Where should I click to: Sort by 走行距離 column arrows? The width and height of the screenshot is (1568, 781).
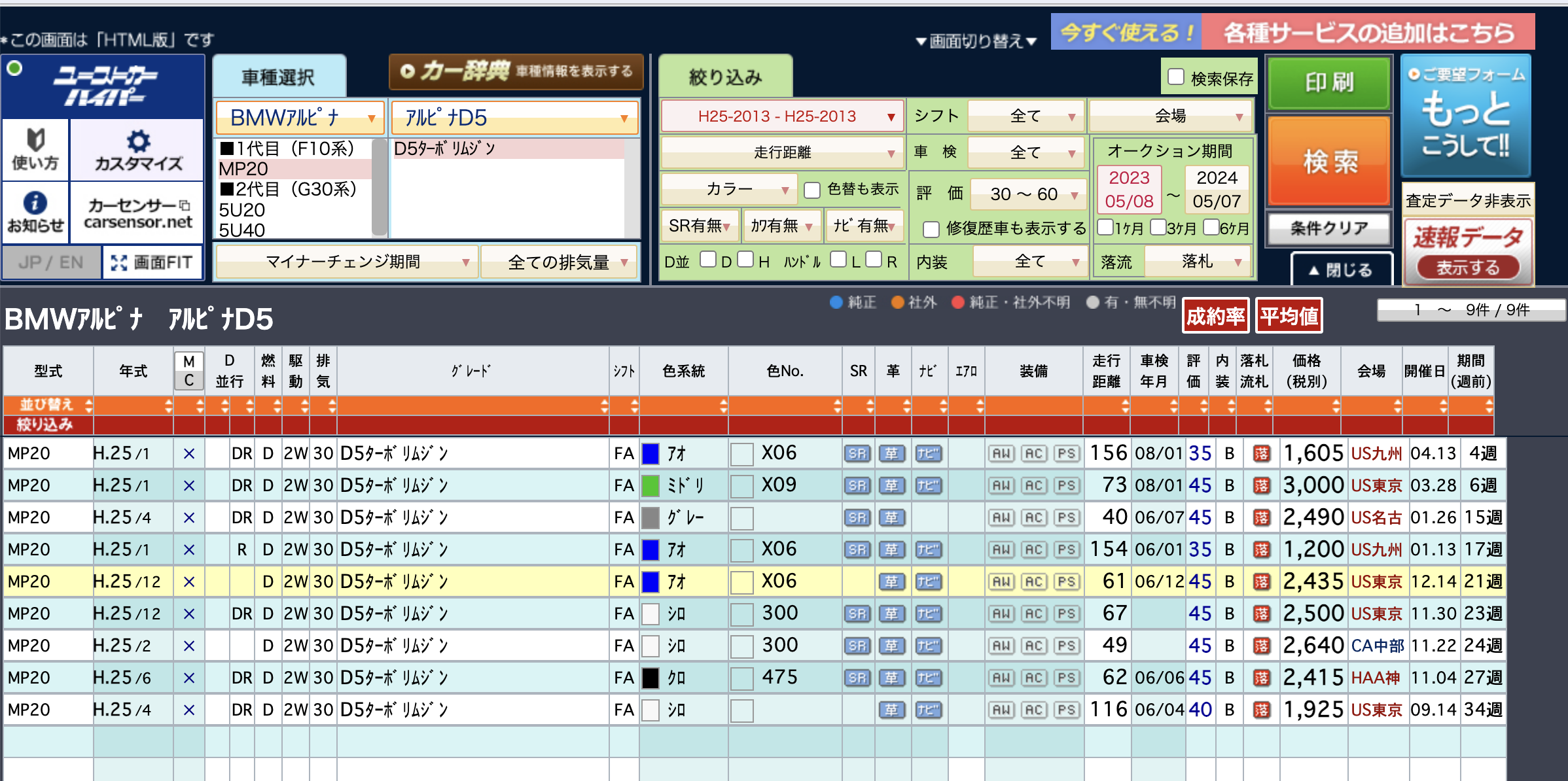click(x=1125, y=406)
